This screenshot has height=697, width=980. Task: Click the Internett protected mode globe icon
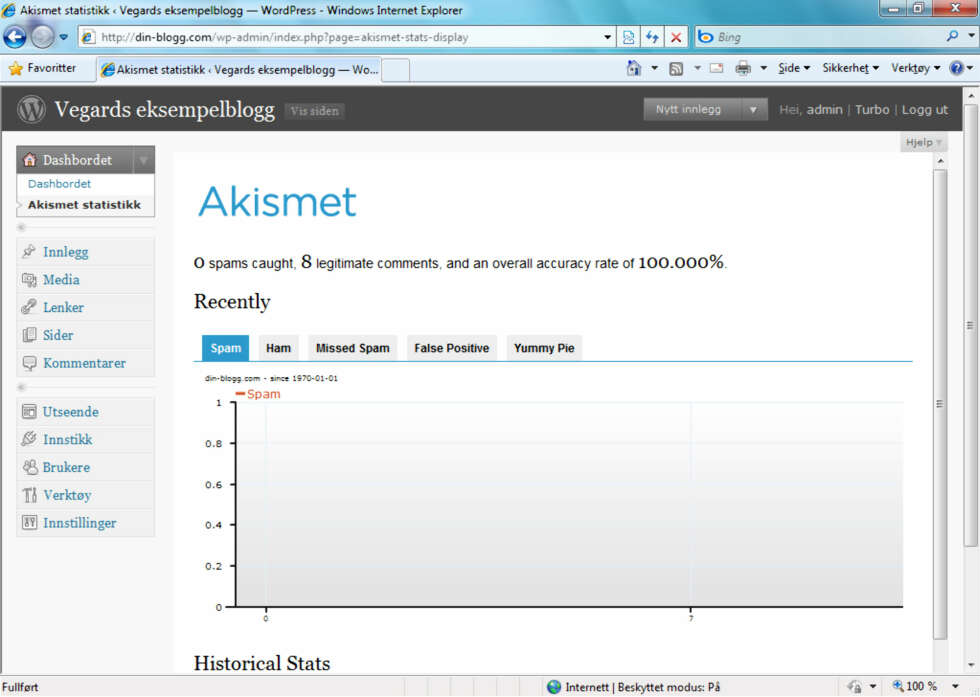[x=554, y=687]
